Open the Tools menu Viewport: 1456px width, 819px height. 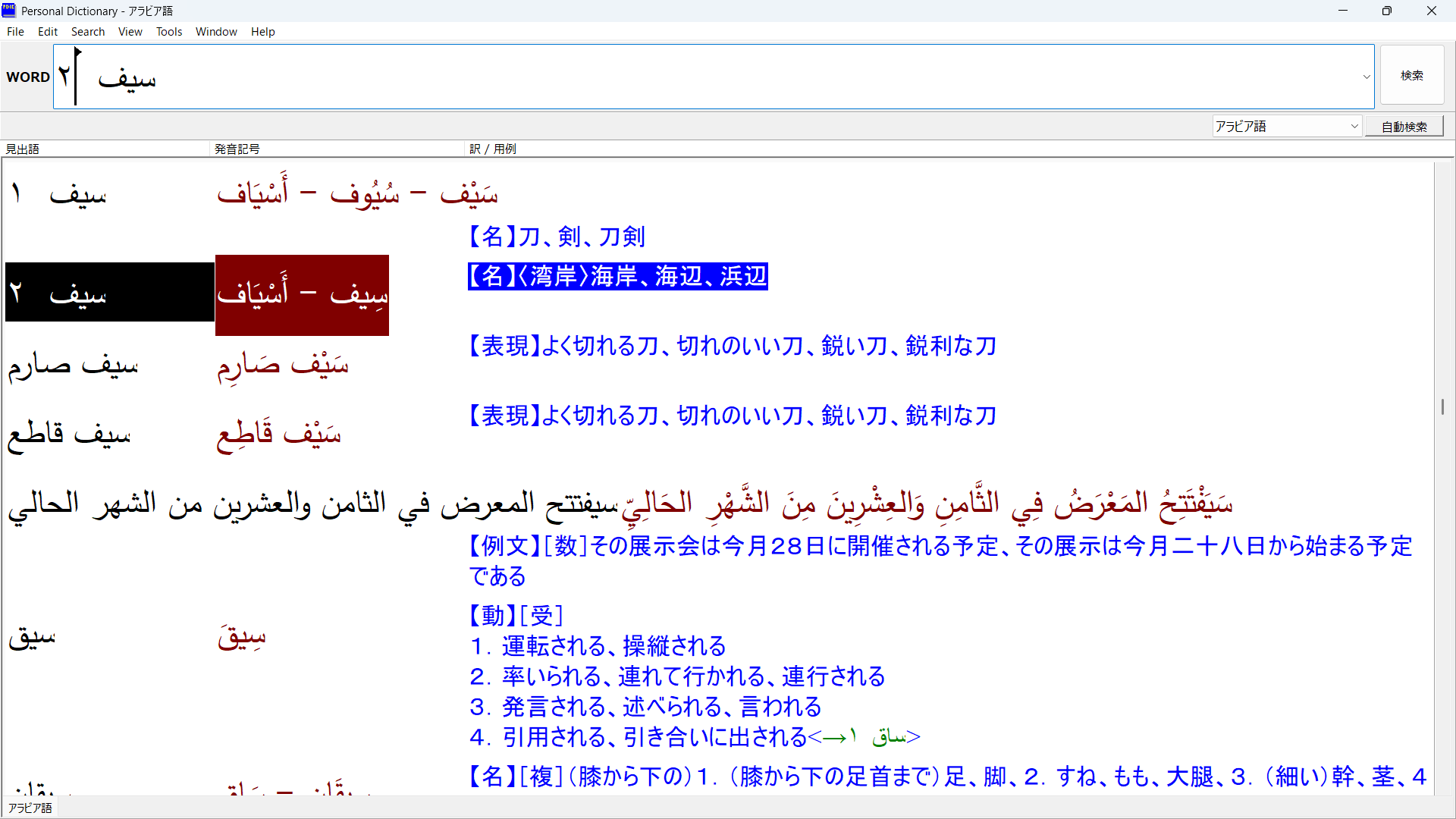(169, 32)
